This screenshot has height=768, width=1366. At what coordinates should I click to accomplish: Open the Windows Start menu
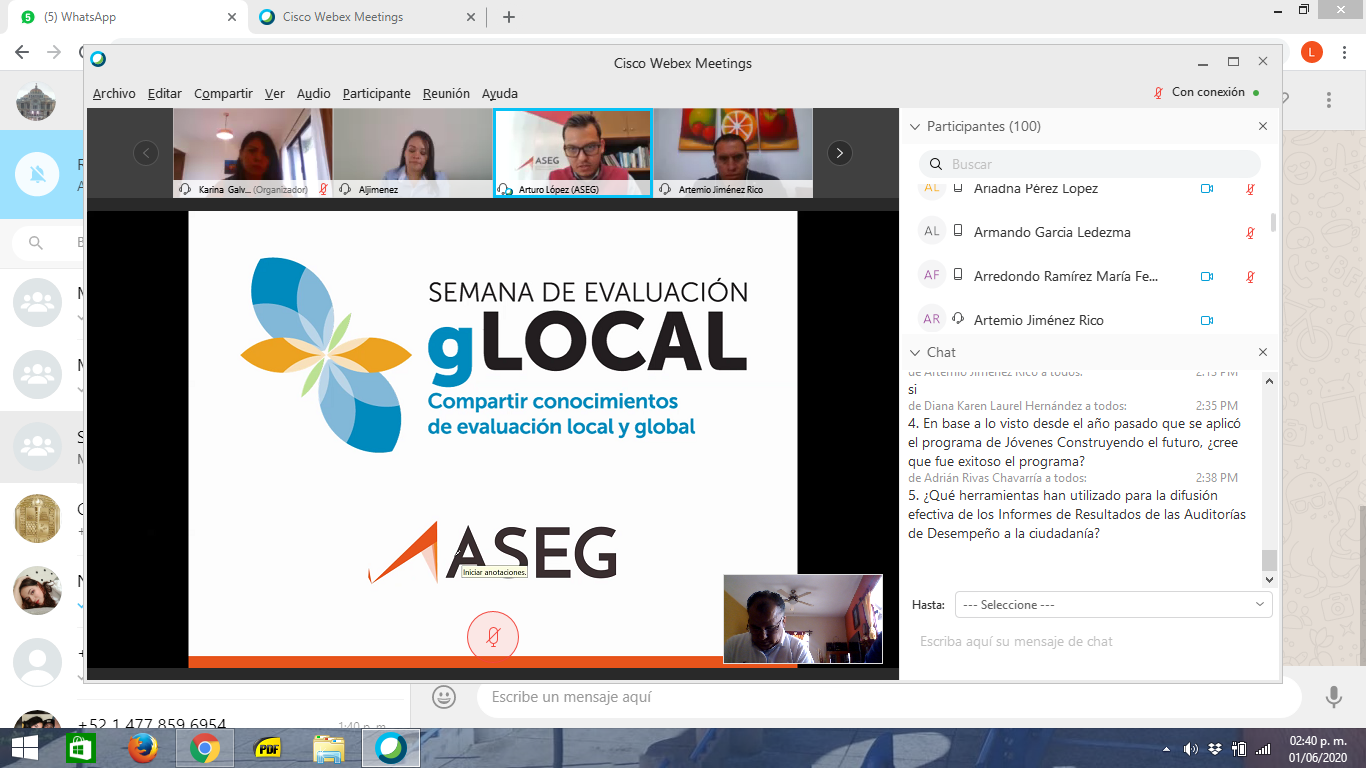point(24,748)
